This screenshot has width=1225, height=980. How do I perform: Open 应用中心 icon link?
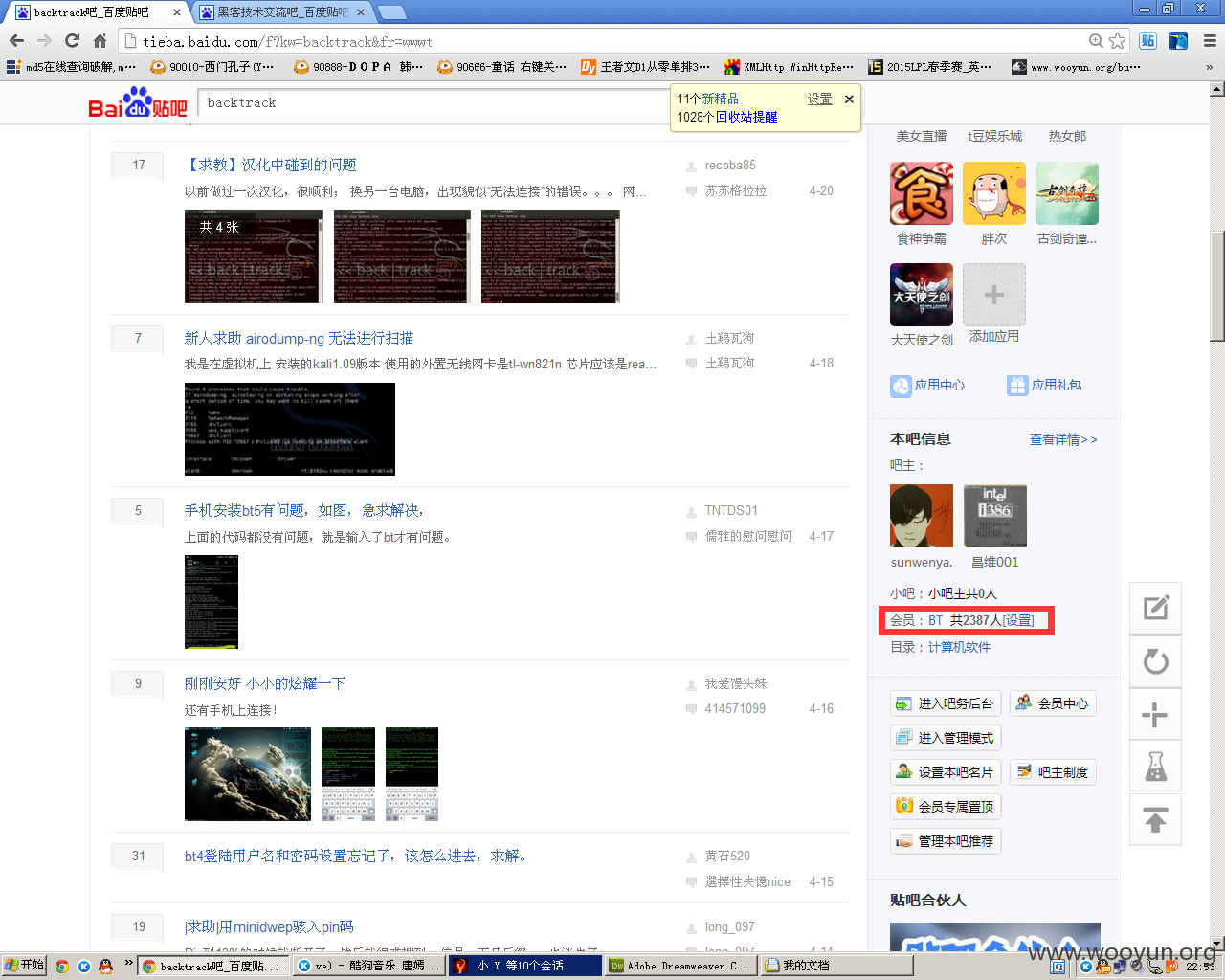927,385
